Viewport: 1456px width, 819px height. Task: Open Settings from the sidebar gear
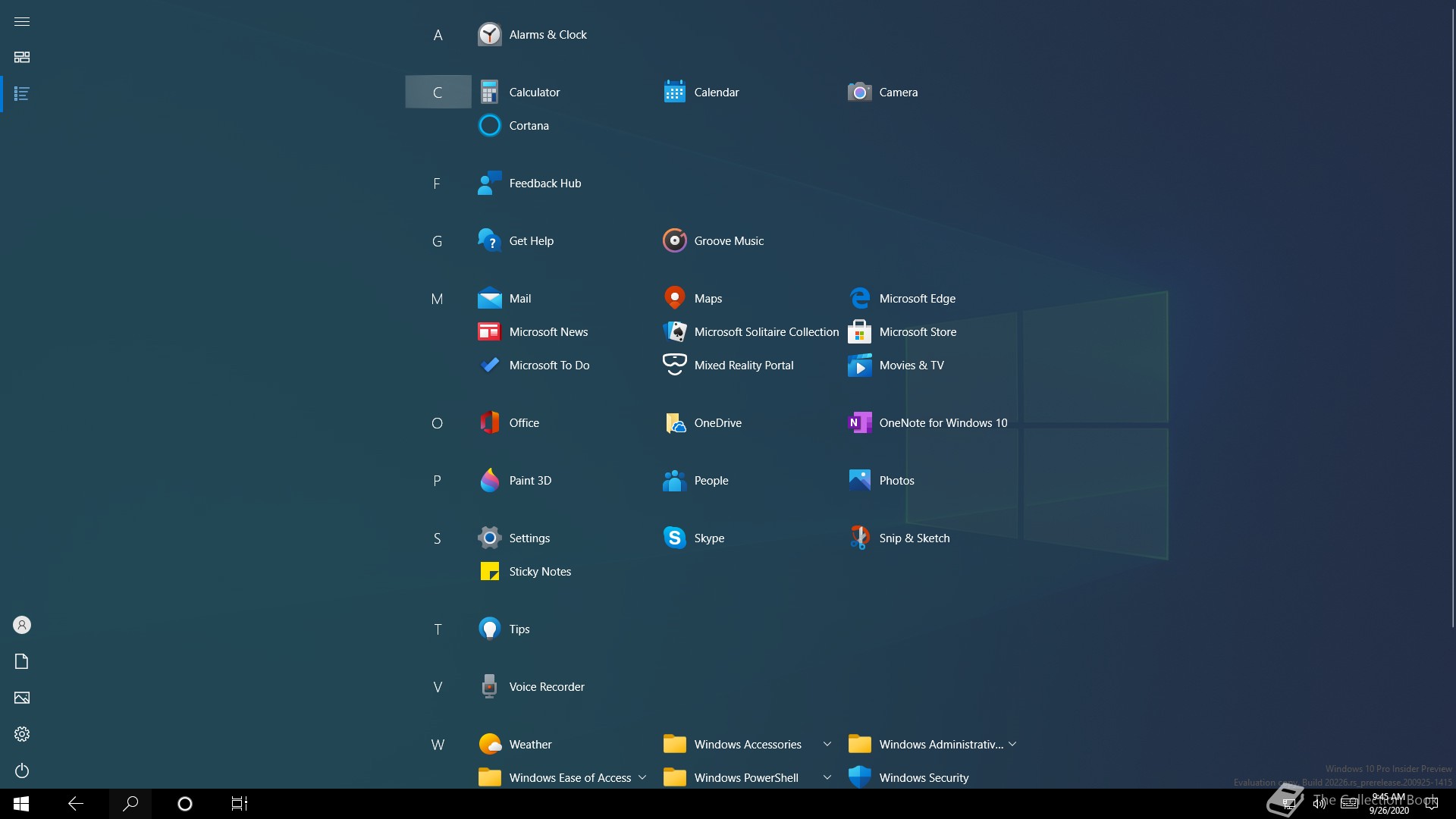pos(22,734)
